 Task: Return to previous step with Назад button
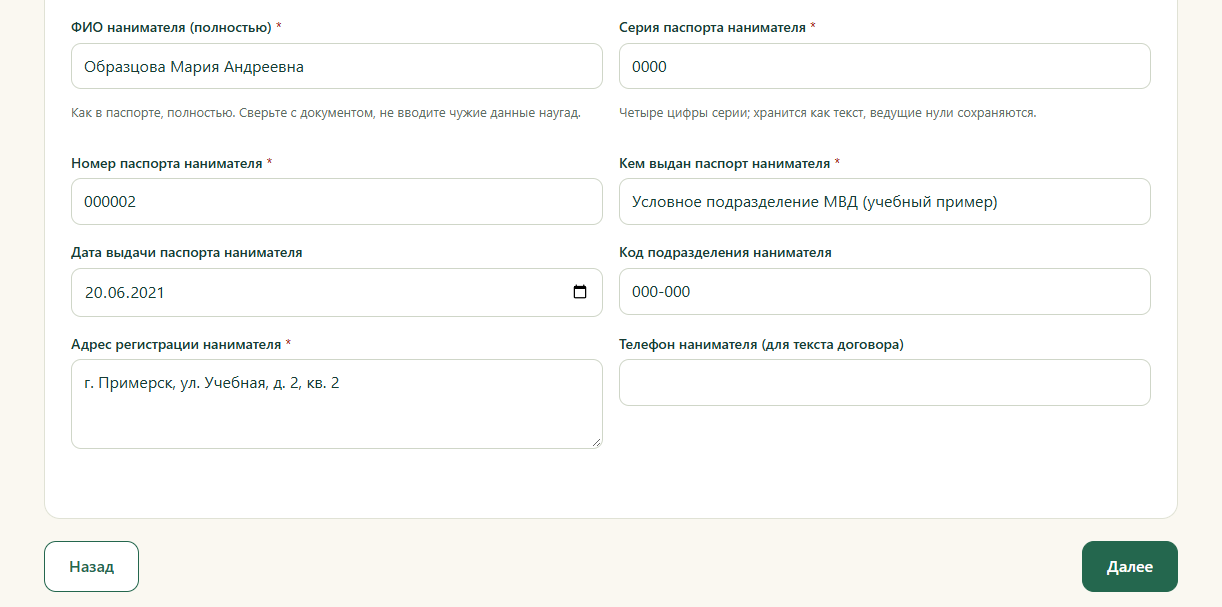coord(91,567)
